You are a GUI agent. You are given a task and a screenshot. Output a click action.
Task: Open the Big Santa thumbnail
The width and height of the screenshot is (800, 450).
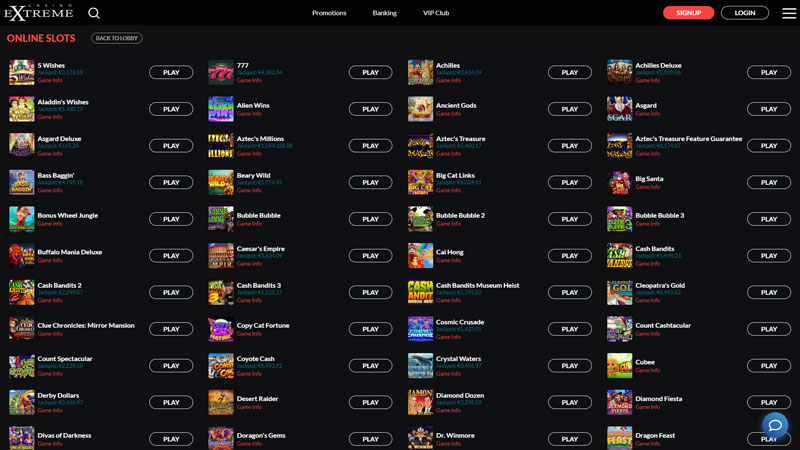[x=619, y=183]
